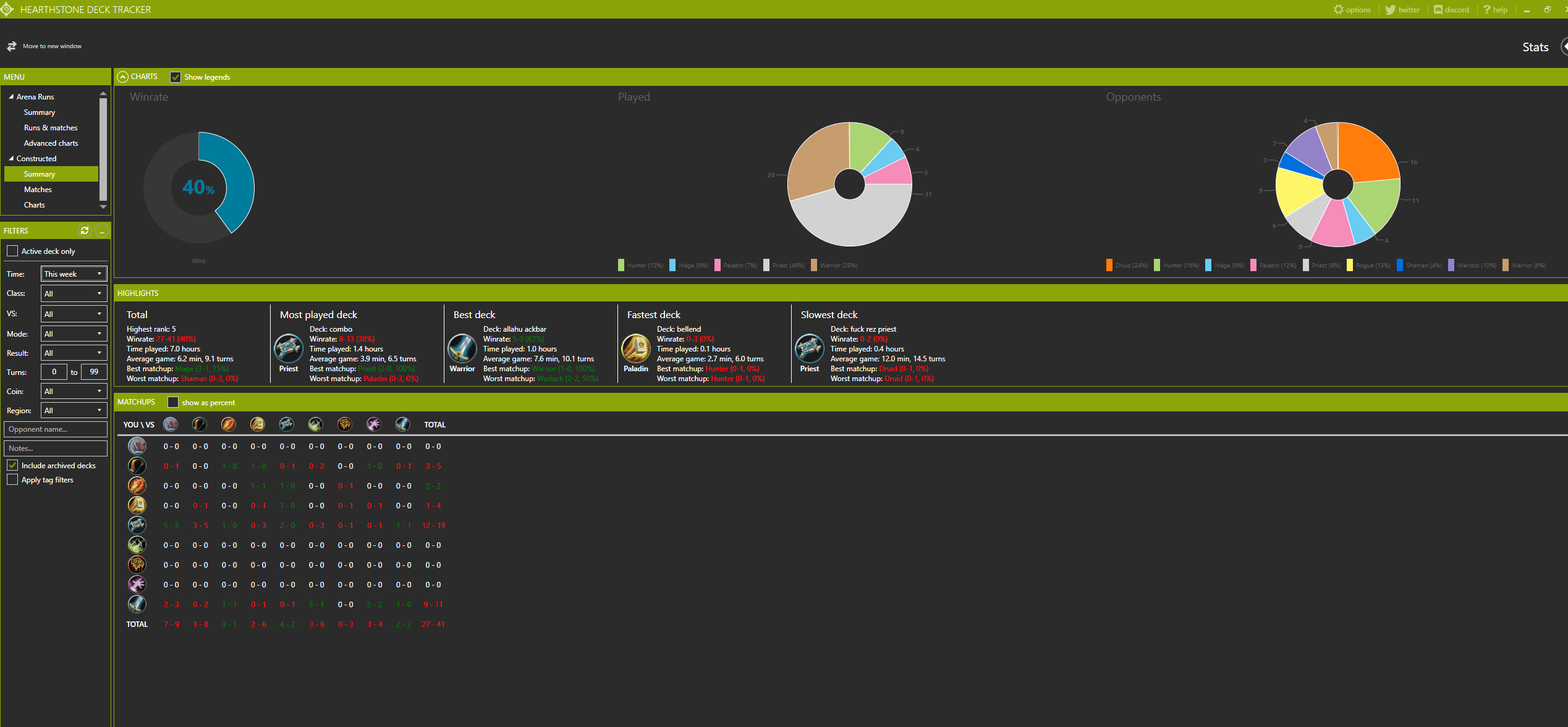Check the show as percent box
Viewport: 1568px width, 727px height.
[173, 402]
